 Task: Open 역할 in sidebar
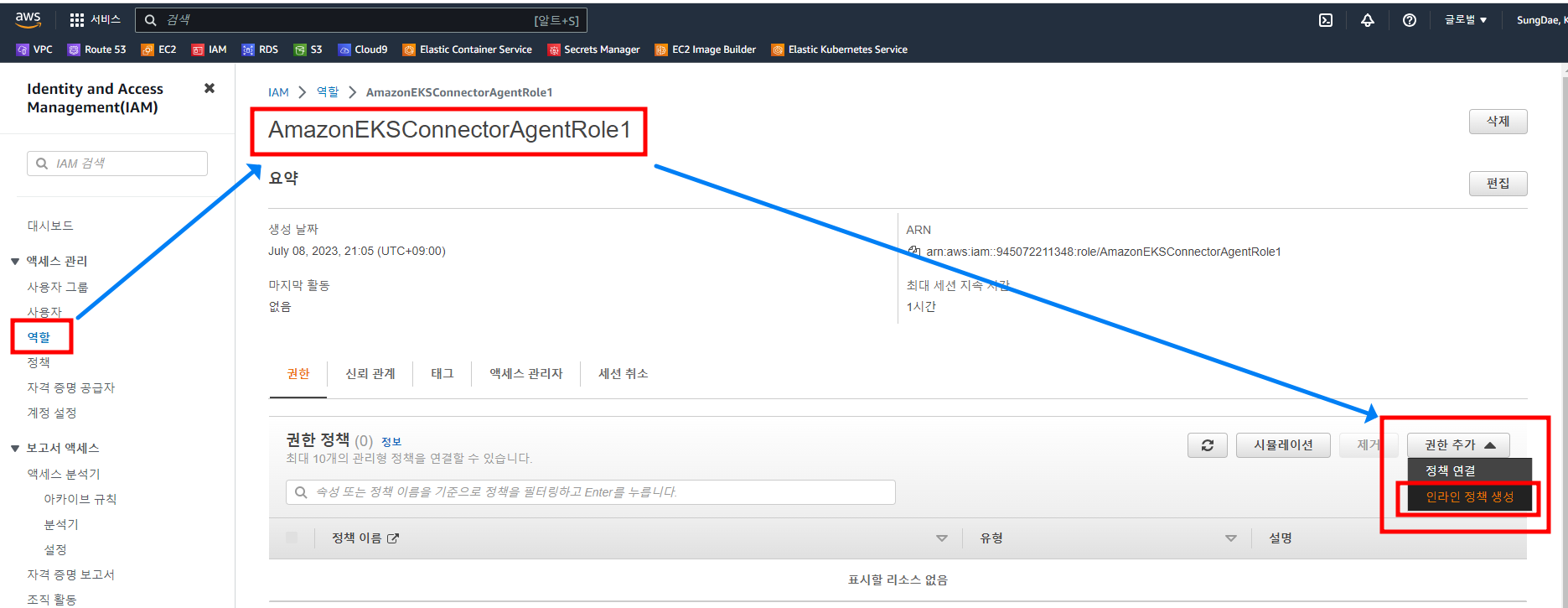pyautogui.click(x=39, y=337)
